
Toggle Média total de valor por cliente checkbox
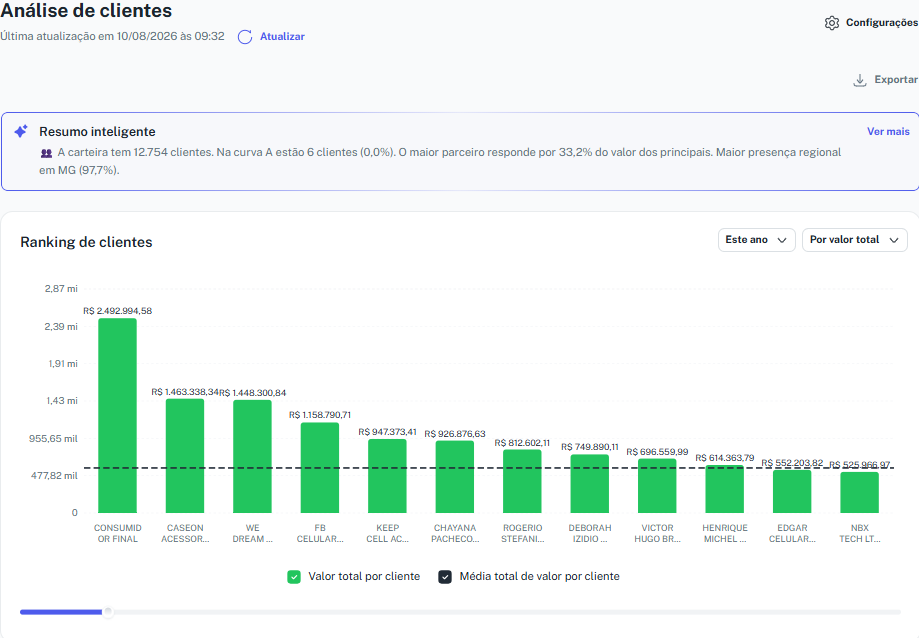pos(445,577)
